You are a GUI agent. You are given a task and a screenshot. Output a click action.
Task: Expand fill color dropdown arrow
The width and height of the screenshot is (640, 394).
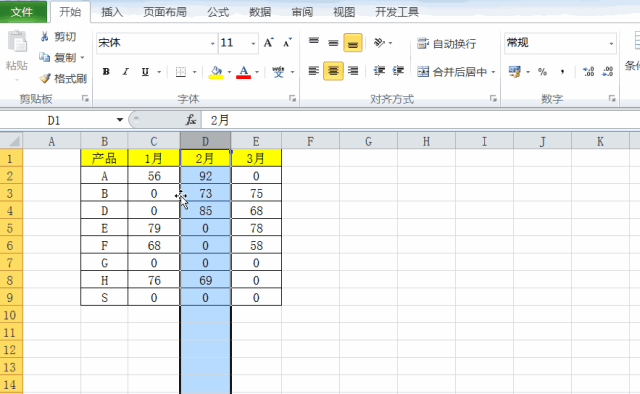pyautogui.click(x=229, y=72)
